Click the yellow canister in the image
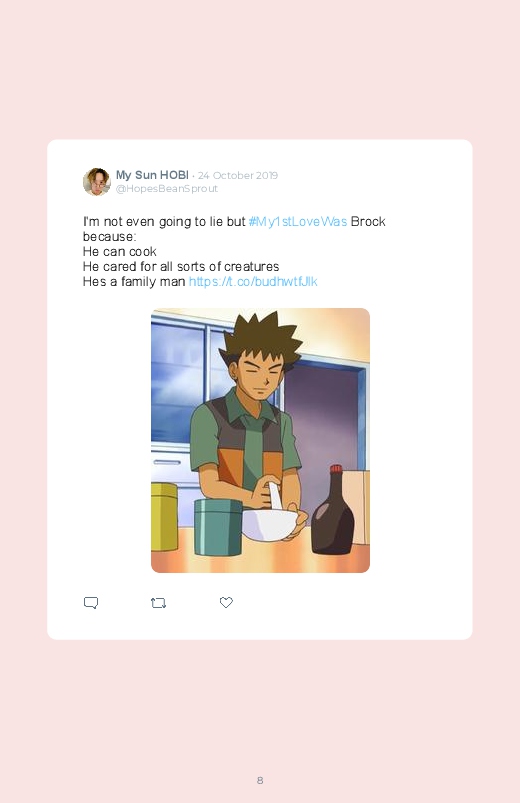The height and width of the screenshot is (803, 520). point(164,517)
